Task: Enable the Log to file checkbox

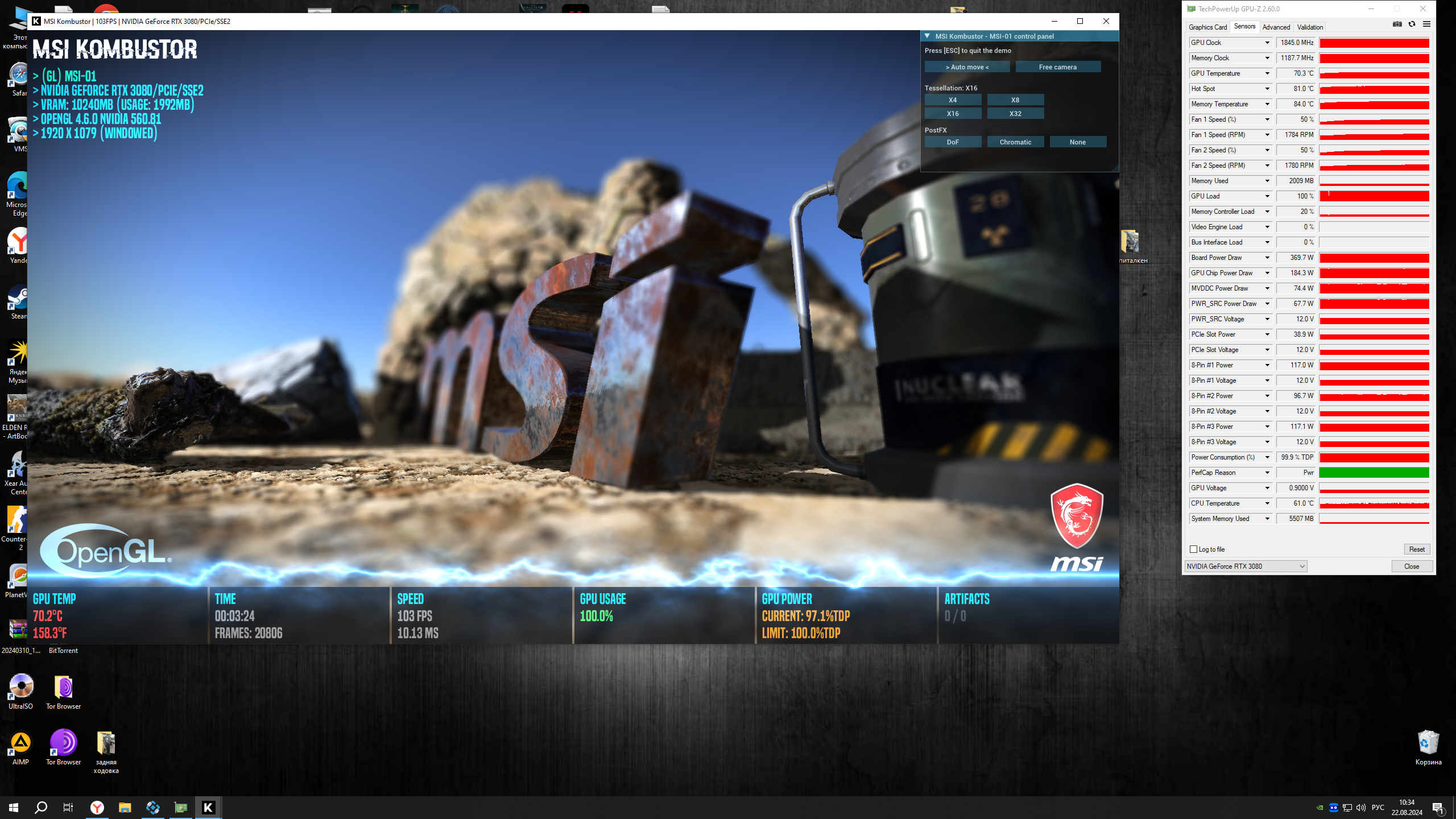Action: [1194, 549]
